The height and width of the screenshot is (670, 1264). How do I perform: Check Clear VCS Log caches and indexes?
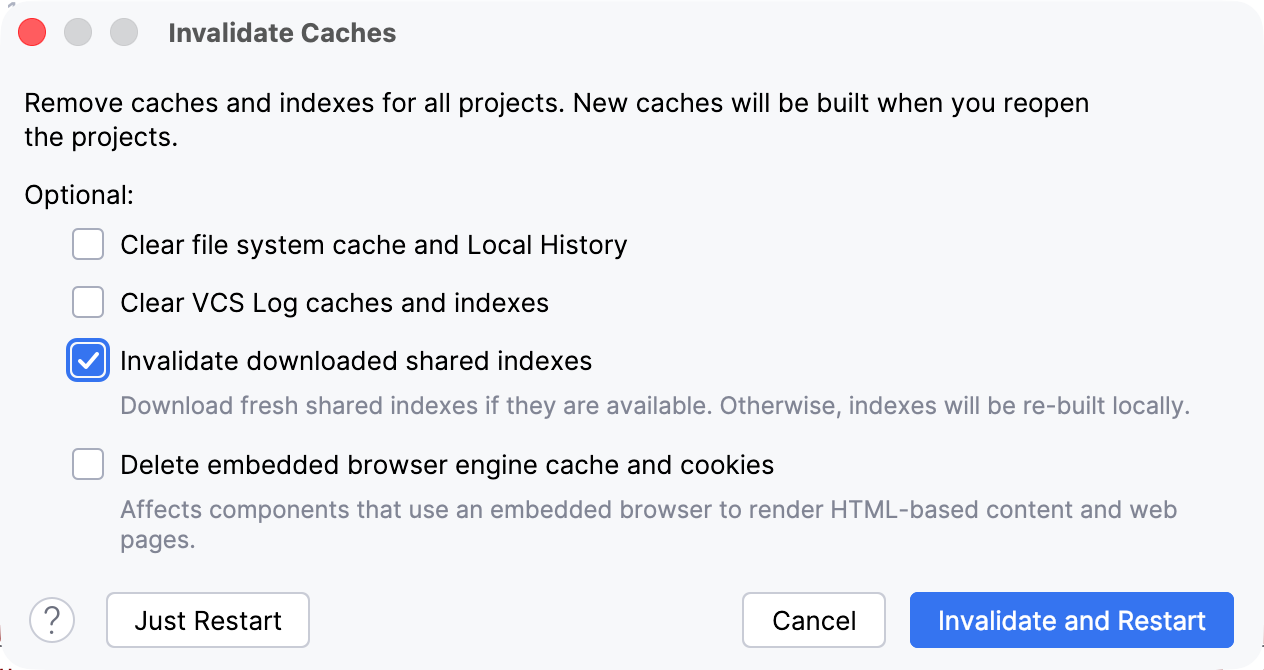pos(88,302)
